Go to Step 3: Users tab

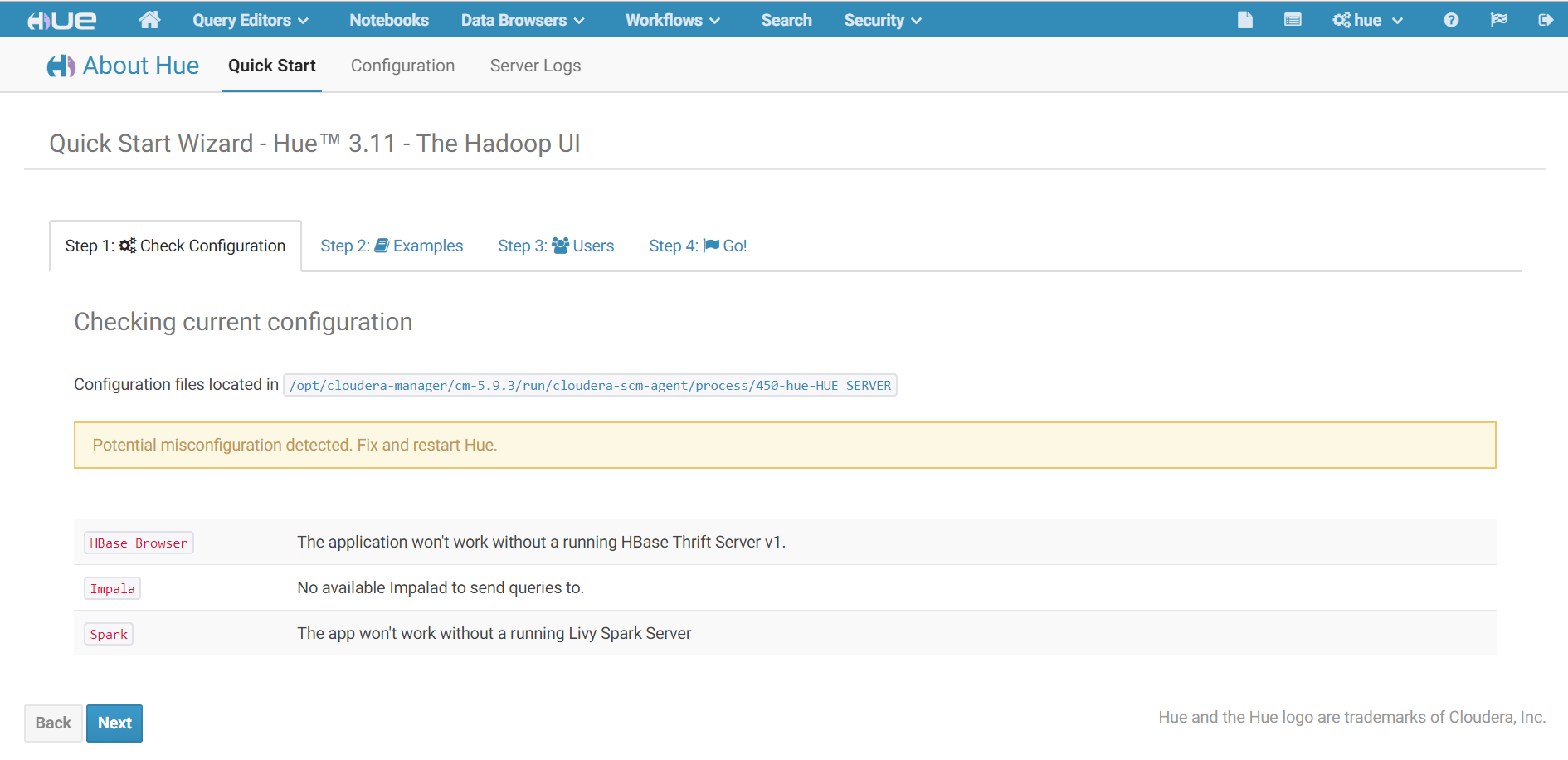pyautogui.click(x=556, y=246)
